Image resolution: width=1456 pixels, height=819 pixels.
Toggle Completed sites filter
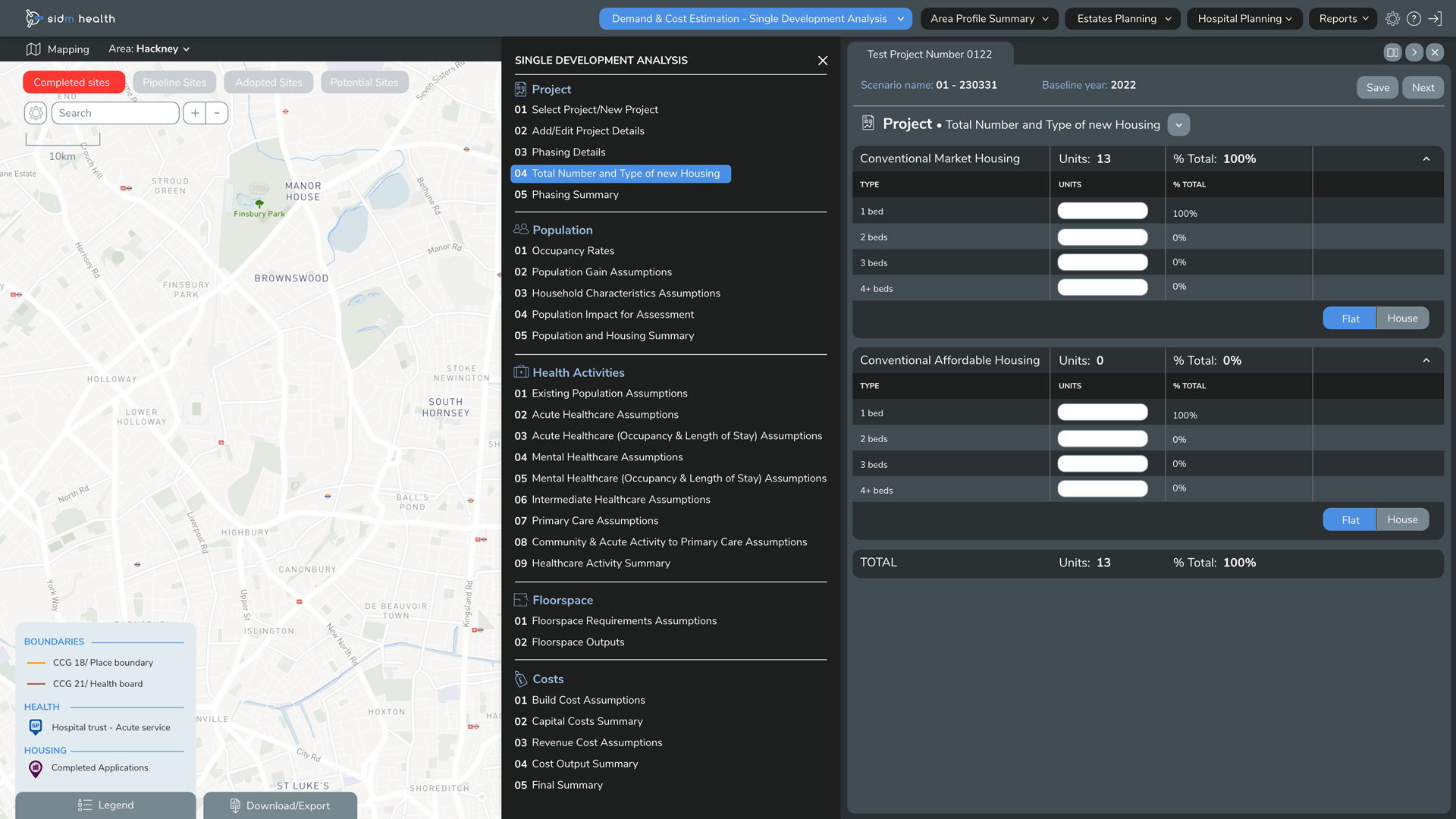[x=72, y=82]
